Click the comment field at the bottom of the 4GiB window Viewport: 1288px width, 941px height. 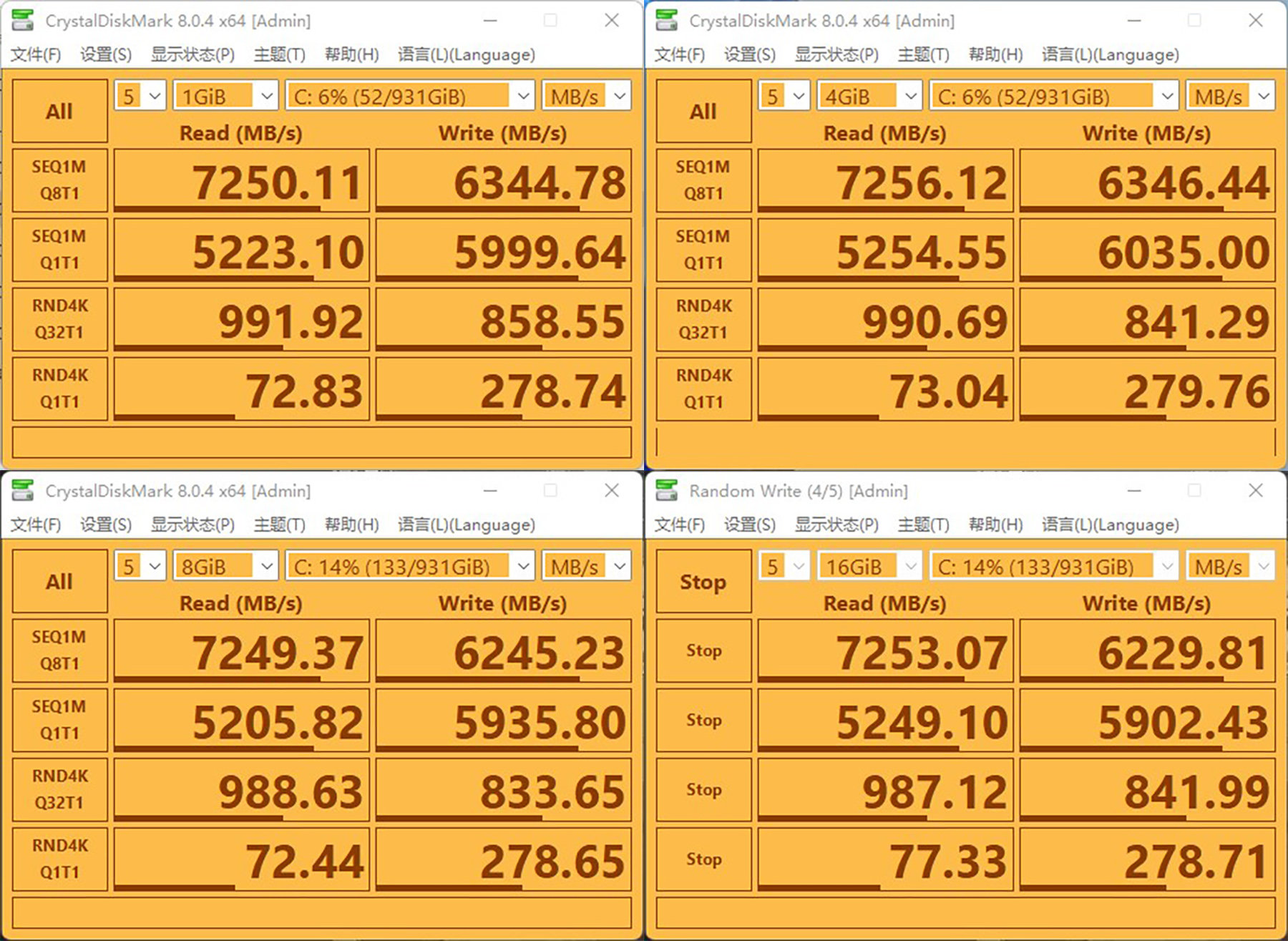[x=966, y=442]
